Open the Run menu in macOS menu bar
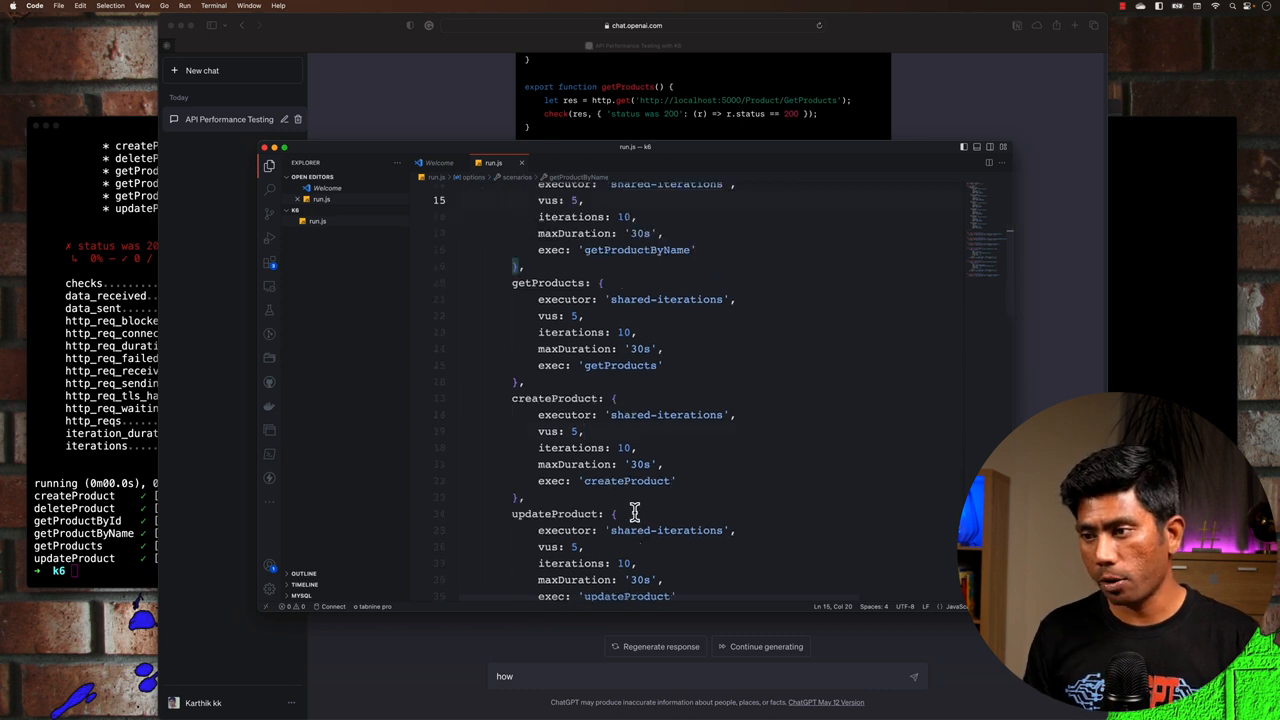This screenshot has height=720, width=1280. click(x=184, y=6)
